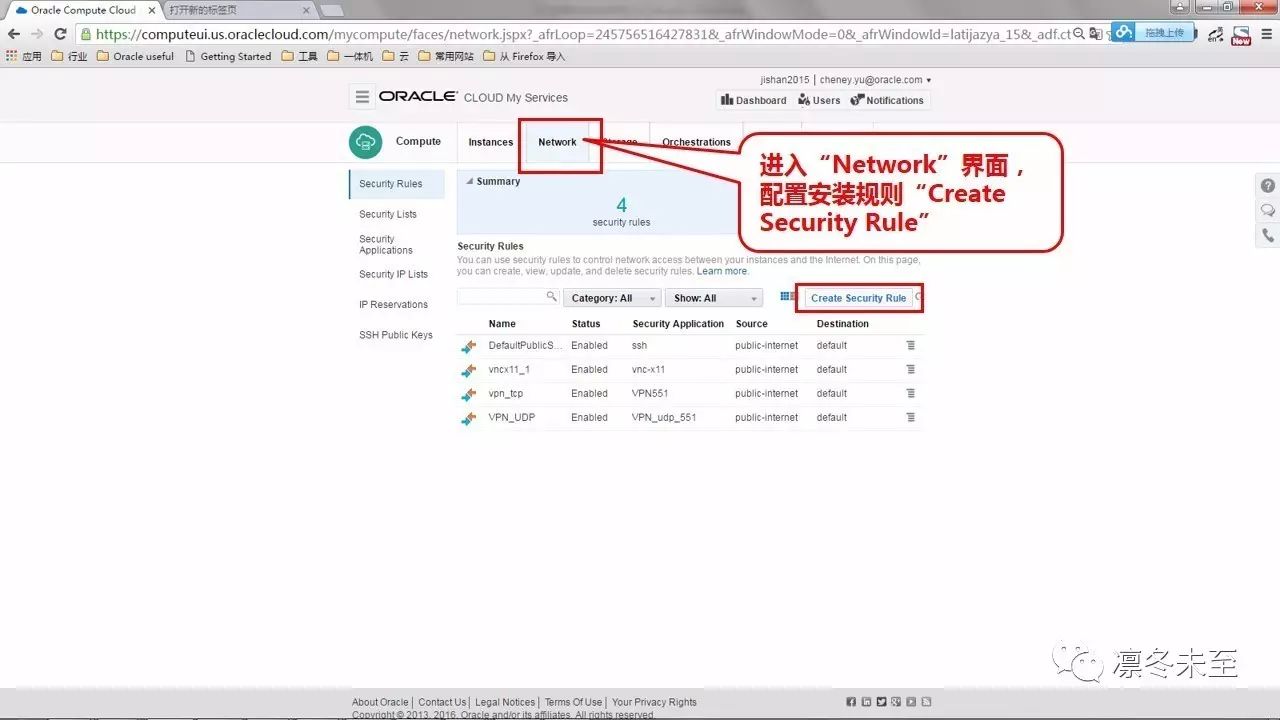Select Security IP Lists in the sidebar
1280x720 pixels.
click(393, 274)
